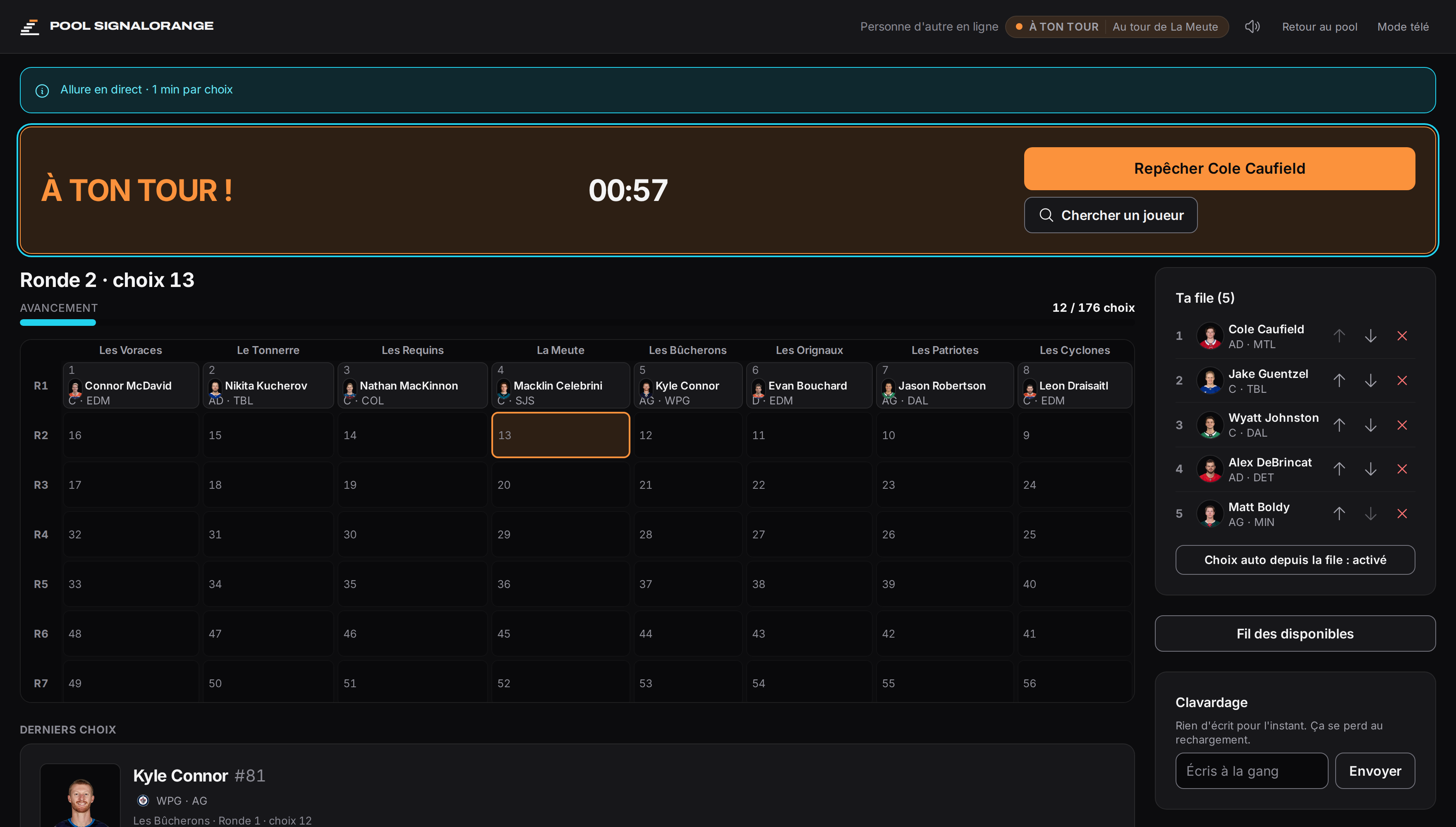The height and width of the screenshot is (827, 1456).
Task: Remove Jake Guentzel from queue
Action: click(x=1402, y=380)
